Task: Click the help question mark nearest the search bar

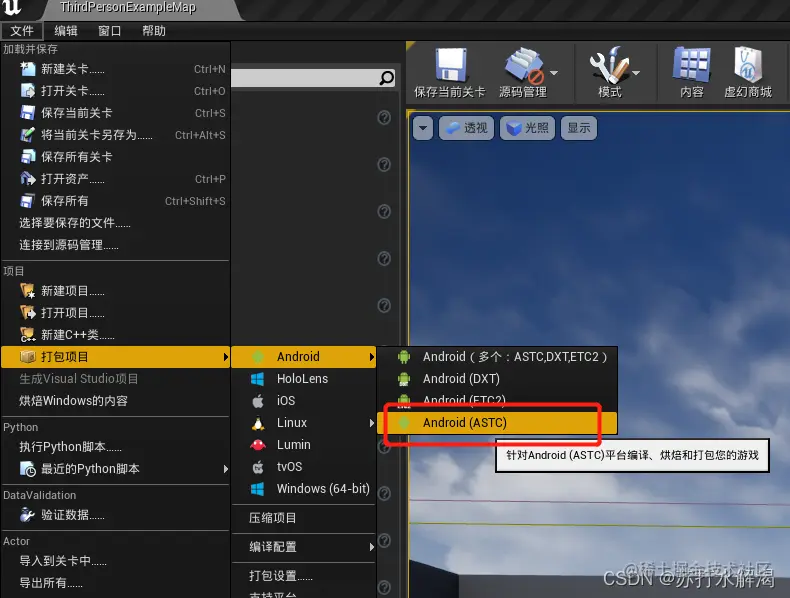Action: click(384, 117)
